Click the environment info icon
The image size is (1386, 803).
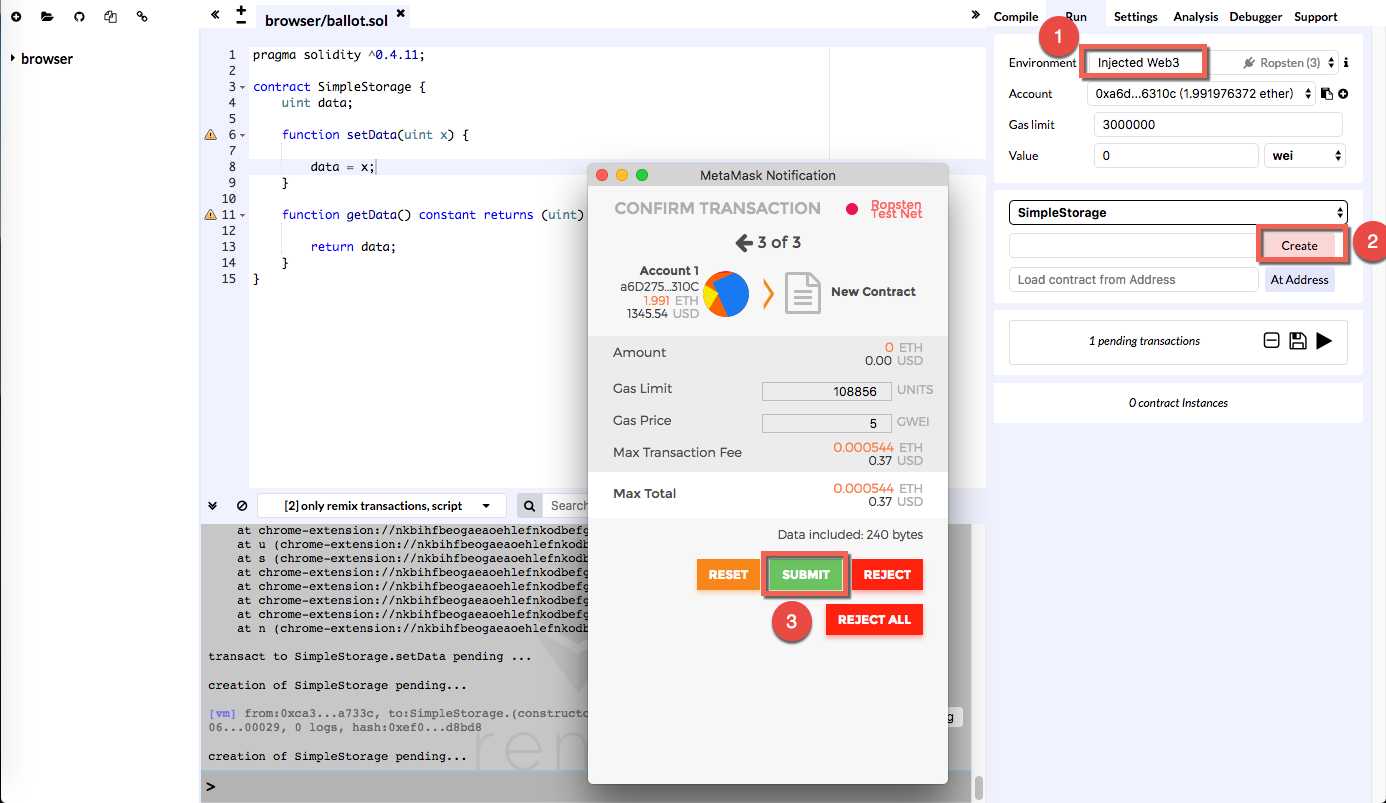click(1346, 62)
